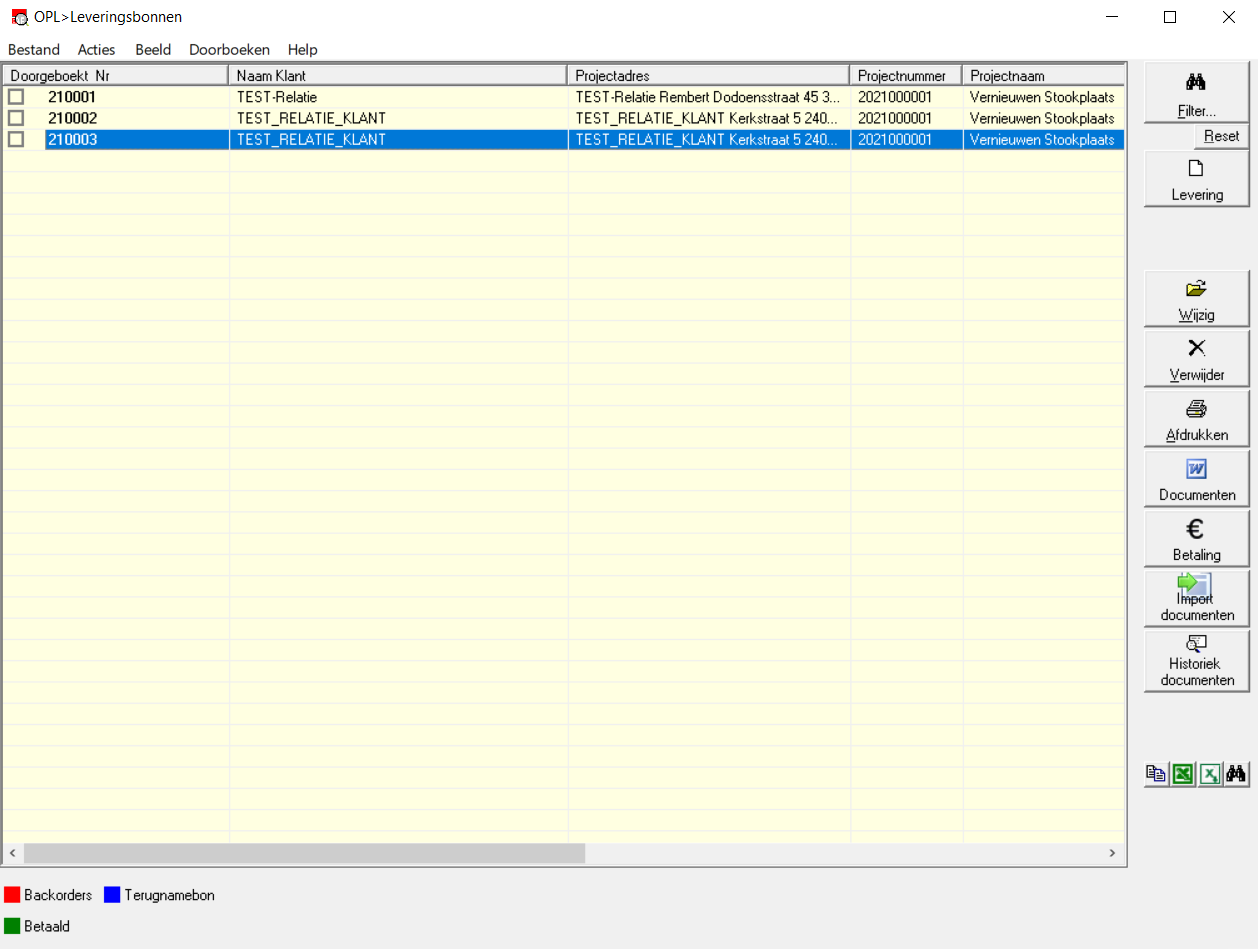Sort by Naam Klant column header
This screenshot has height=949, width=1258.
[399, 76]
